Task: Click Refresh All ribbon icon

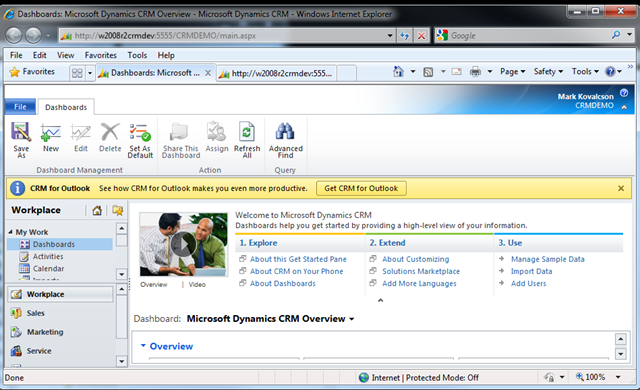Action: [x=247, y=132]
